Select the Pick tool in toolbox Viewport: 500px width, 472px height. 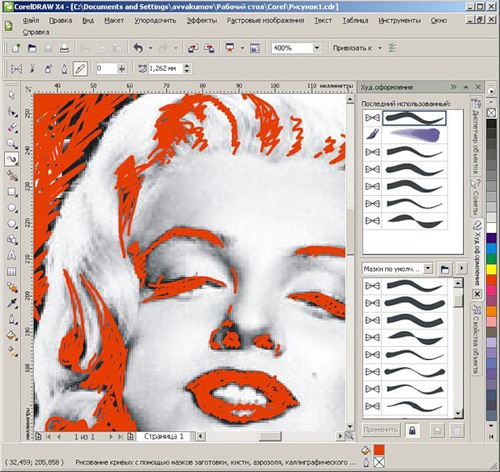click(x=12, y=95)
